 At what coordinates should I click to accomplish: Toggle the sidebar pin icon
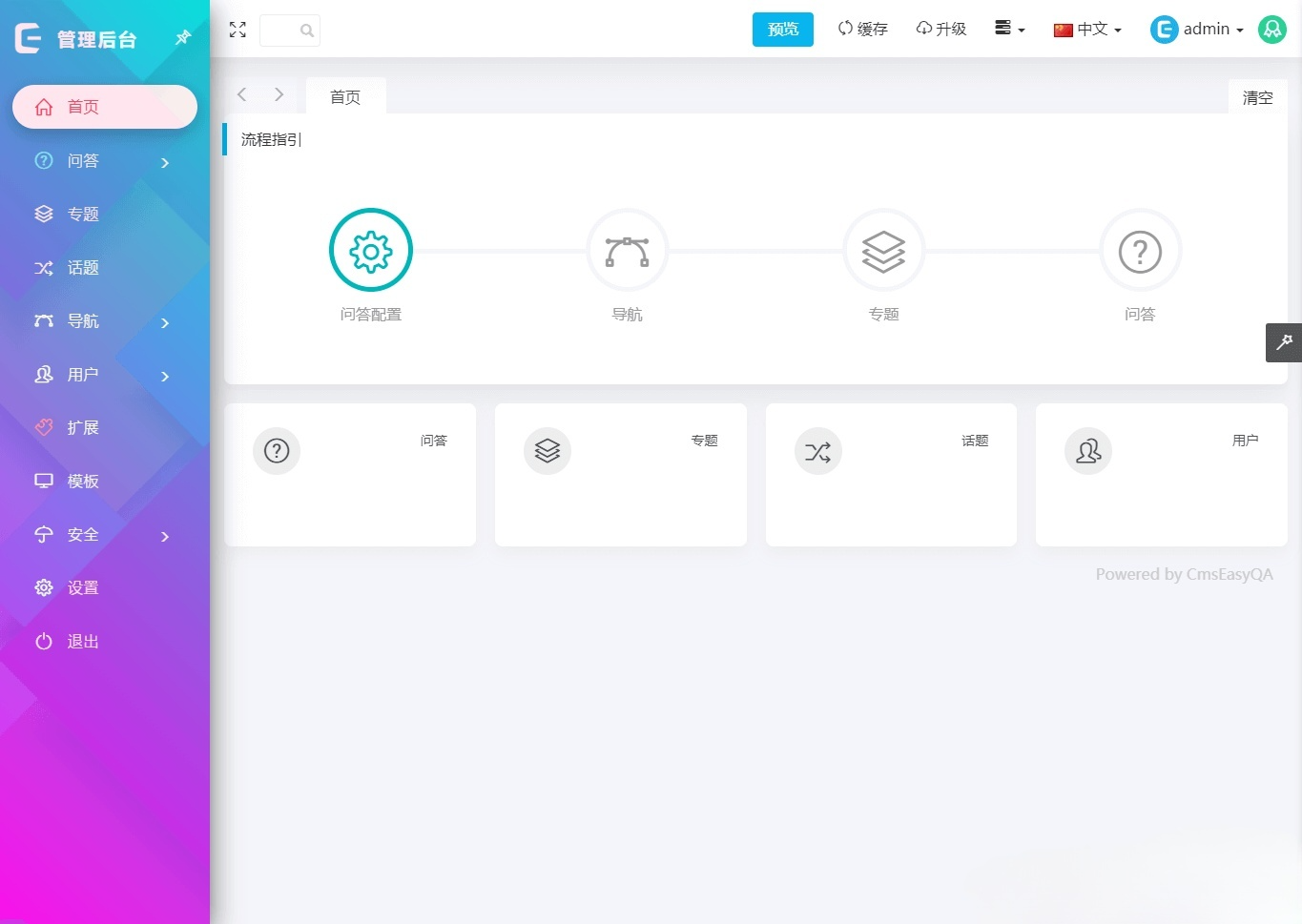(x=181, y=37)
